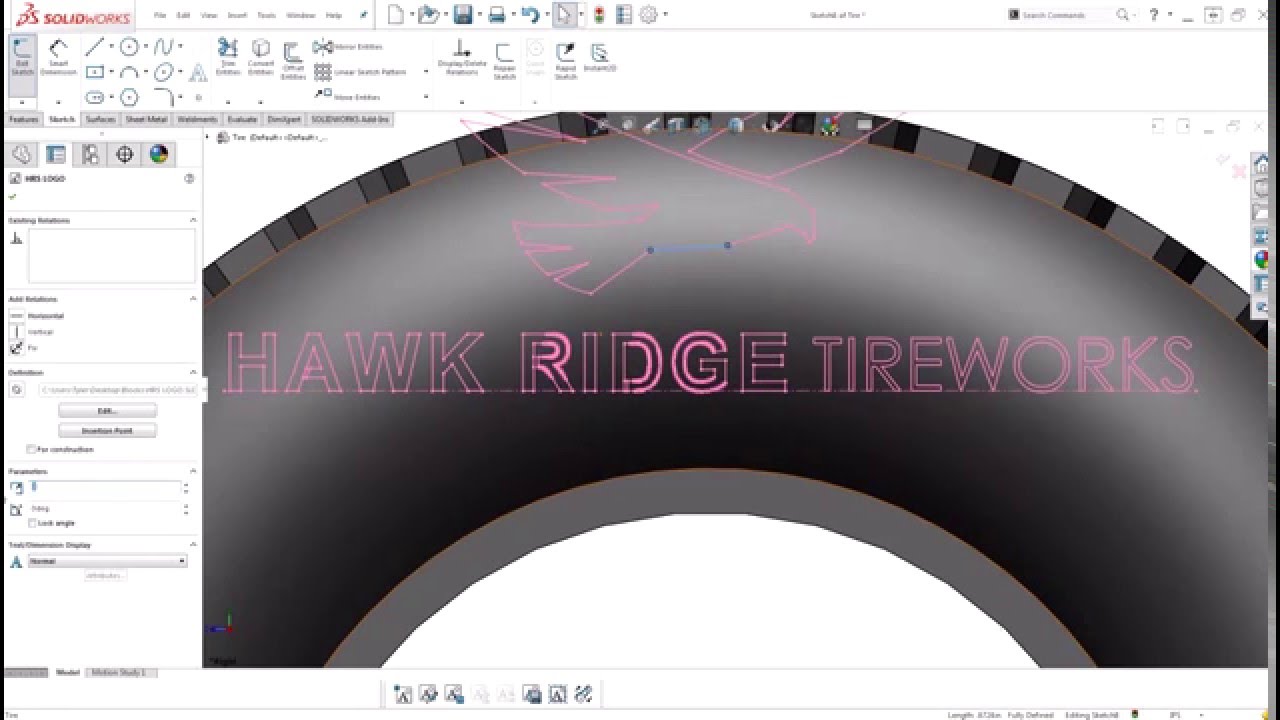Enable the Lock angle checkbox

[x=33, y=523]
